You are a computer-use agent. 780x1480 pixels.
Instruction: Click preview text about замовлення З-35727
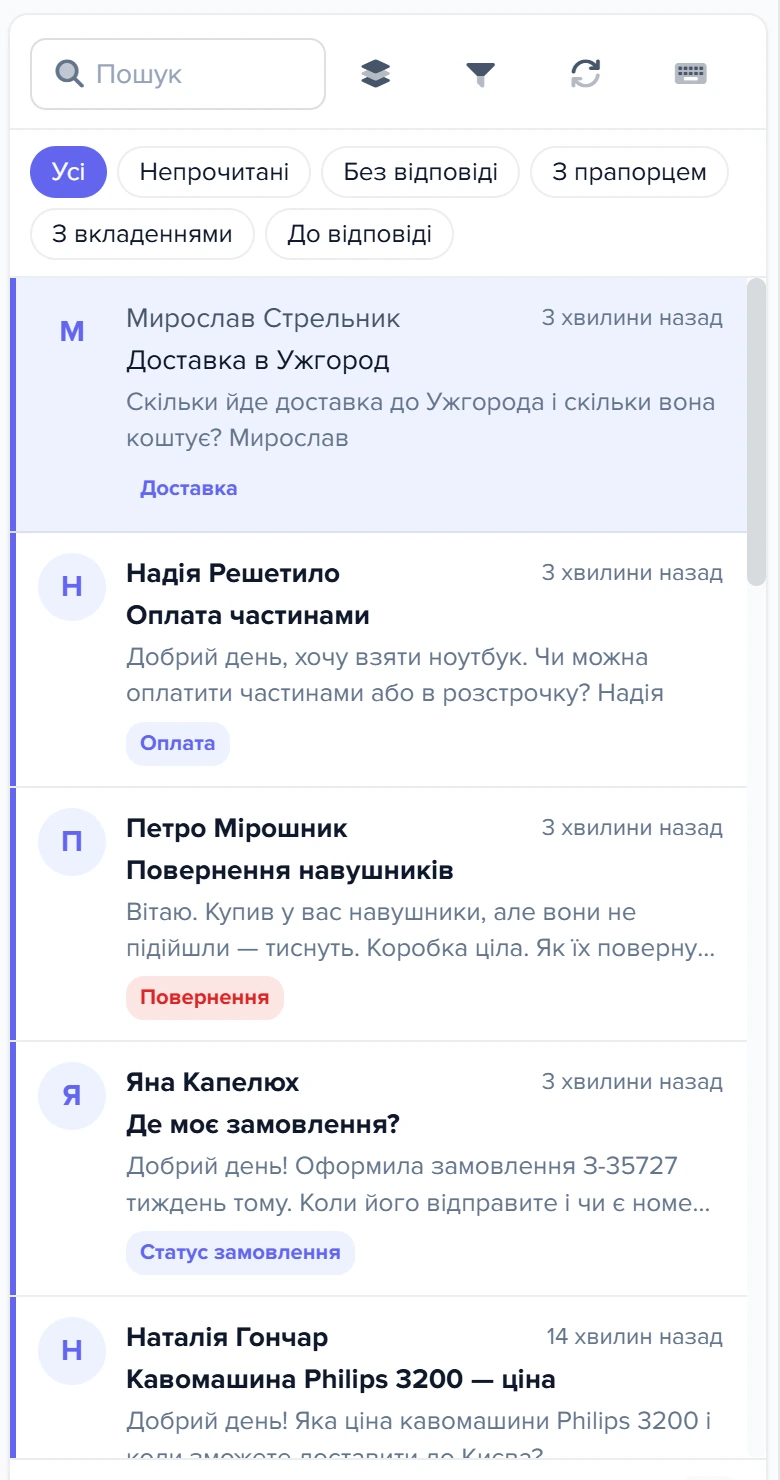coord(419,1185)
